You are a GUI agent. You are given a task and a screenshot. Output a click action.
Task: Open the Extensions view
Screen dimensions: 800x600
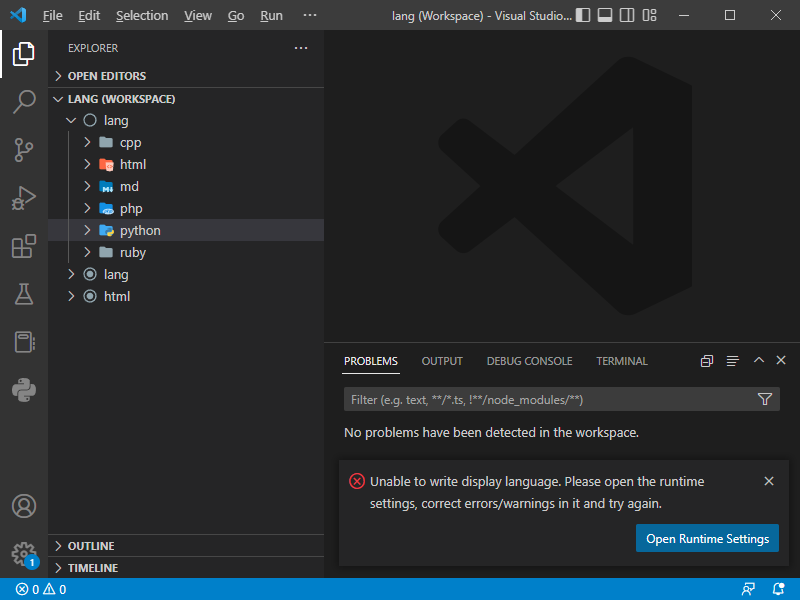pyautogui.click(x=24, y=246)
